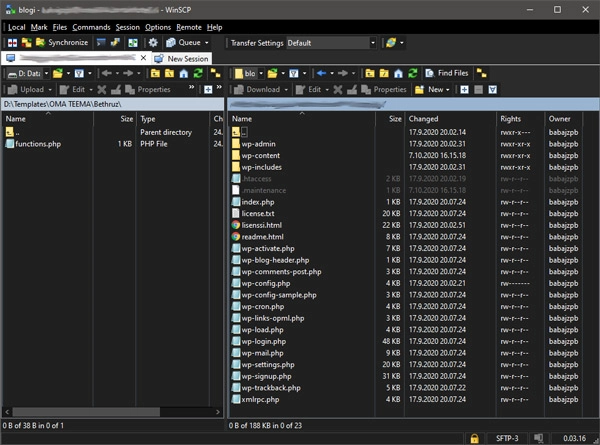Click the remote Home directory icon

tap(398, 73)
